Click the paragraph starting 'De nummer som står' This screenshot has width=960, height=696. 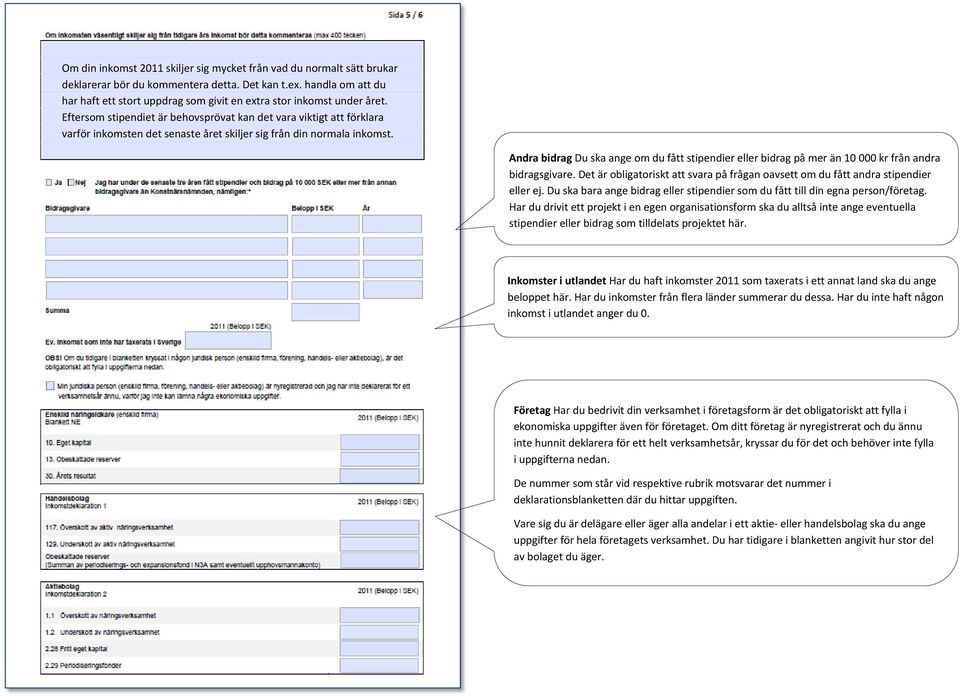(672, 492)
